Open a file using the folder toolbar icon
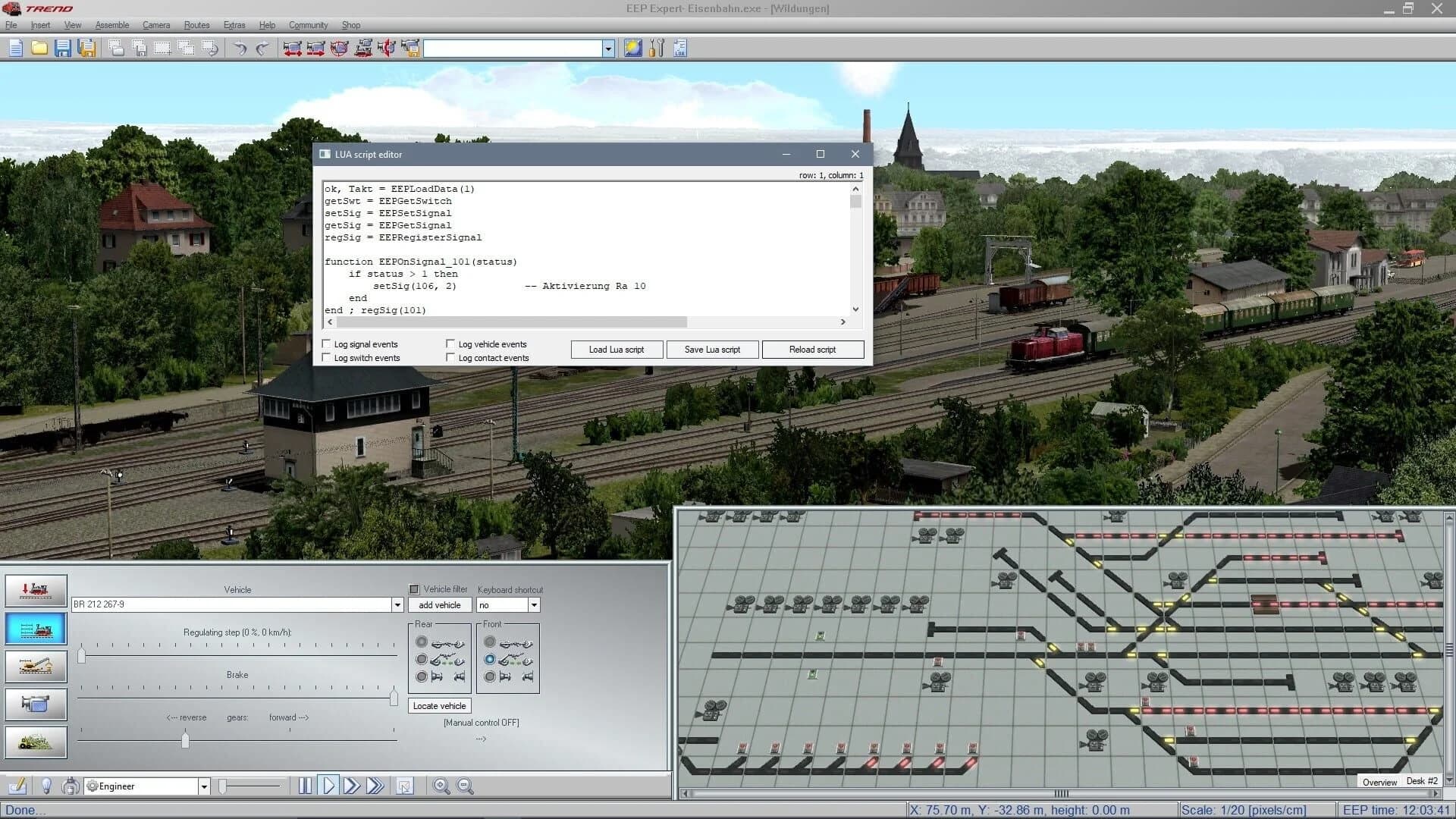 click(38, 49)
